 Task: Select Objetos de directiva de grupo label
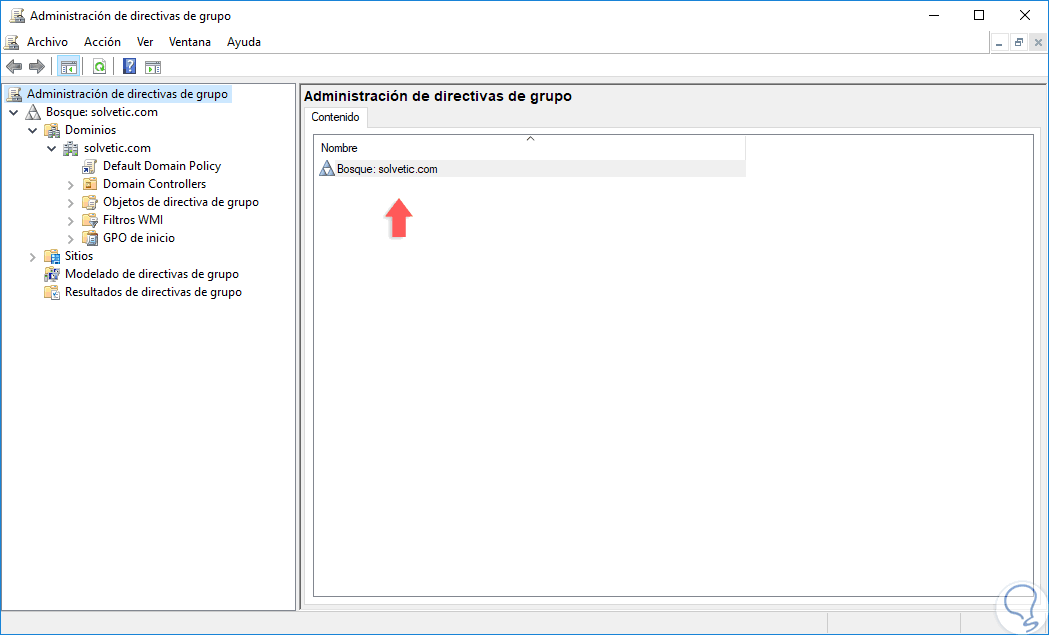pos(181,202)
